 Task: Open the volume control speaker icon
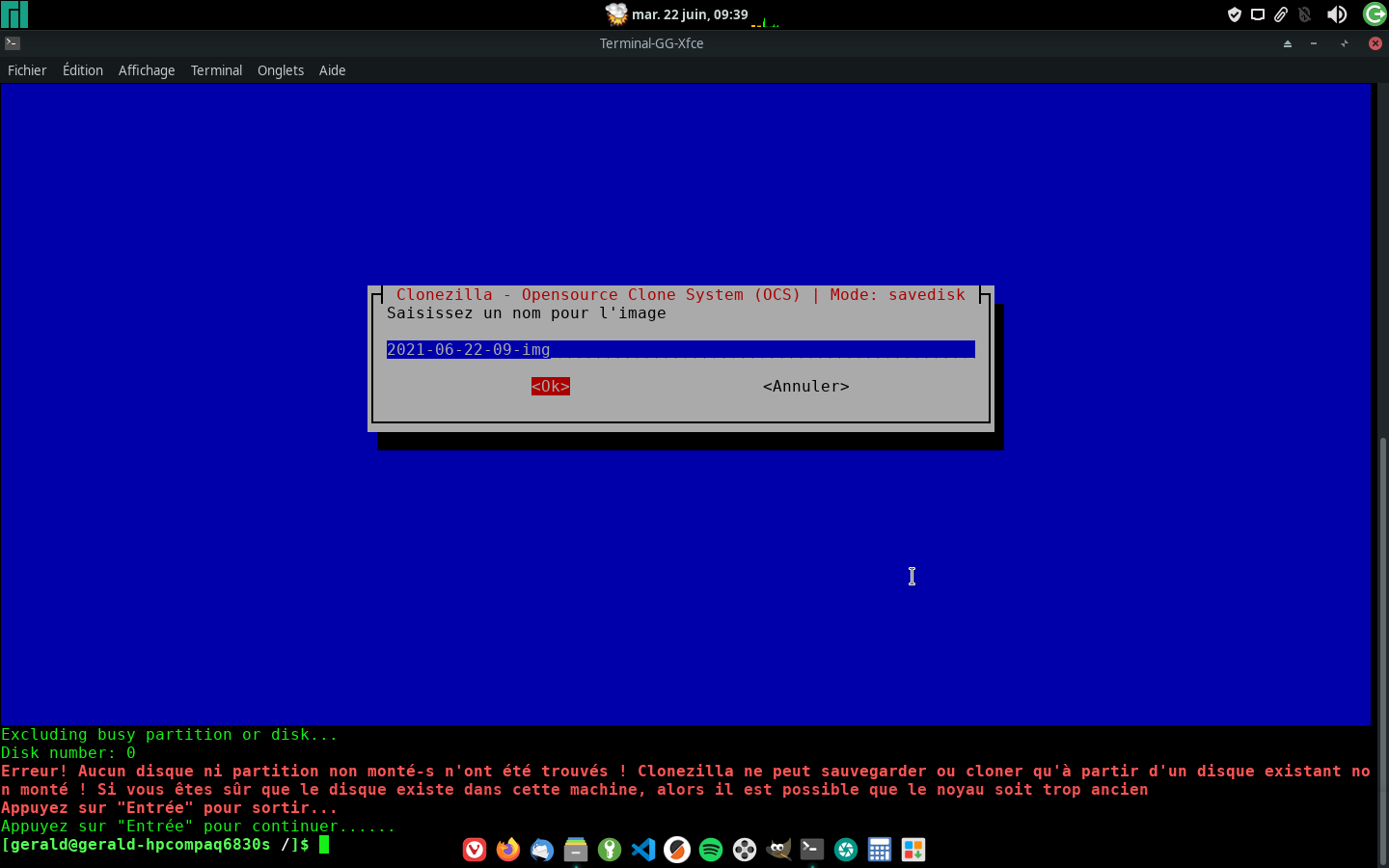pyautogui.click(x=1337, y=14)
